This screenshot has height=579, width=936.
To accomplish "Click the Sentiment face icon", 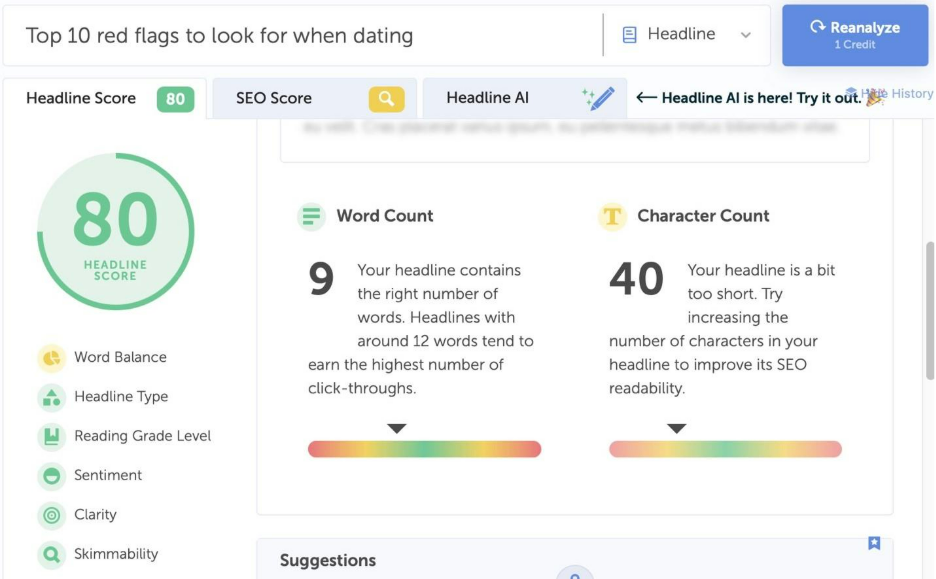I will point(51,476).
